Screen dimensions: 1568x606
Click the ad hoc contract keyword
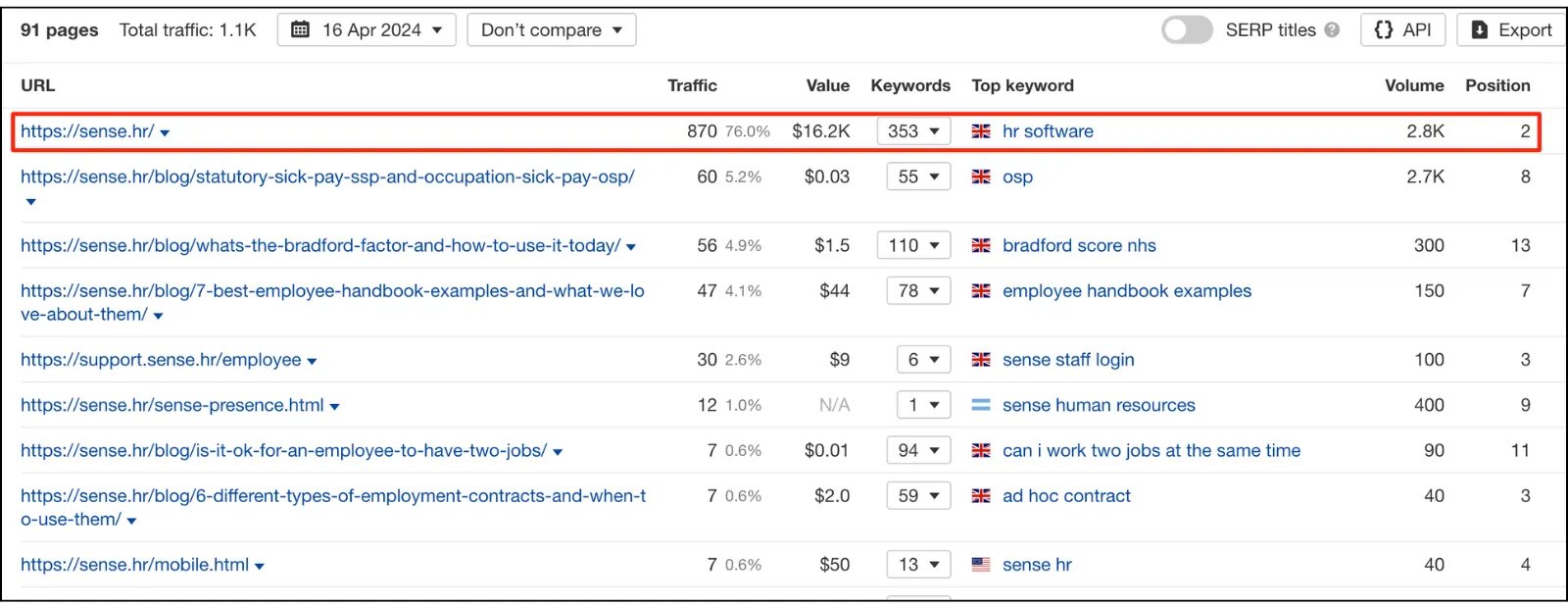tap(1066, 496)
